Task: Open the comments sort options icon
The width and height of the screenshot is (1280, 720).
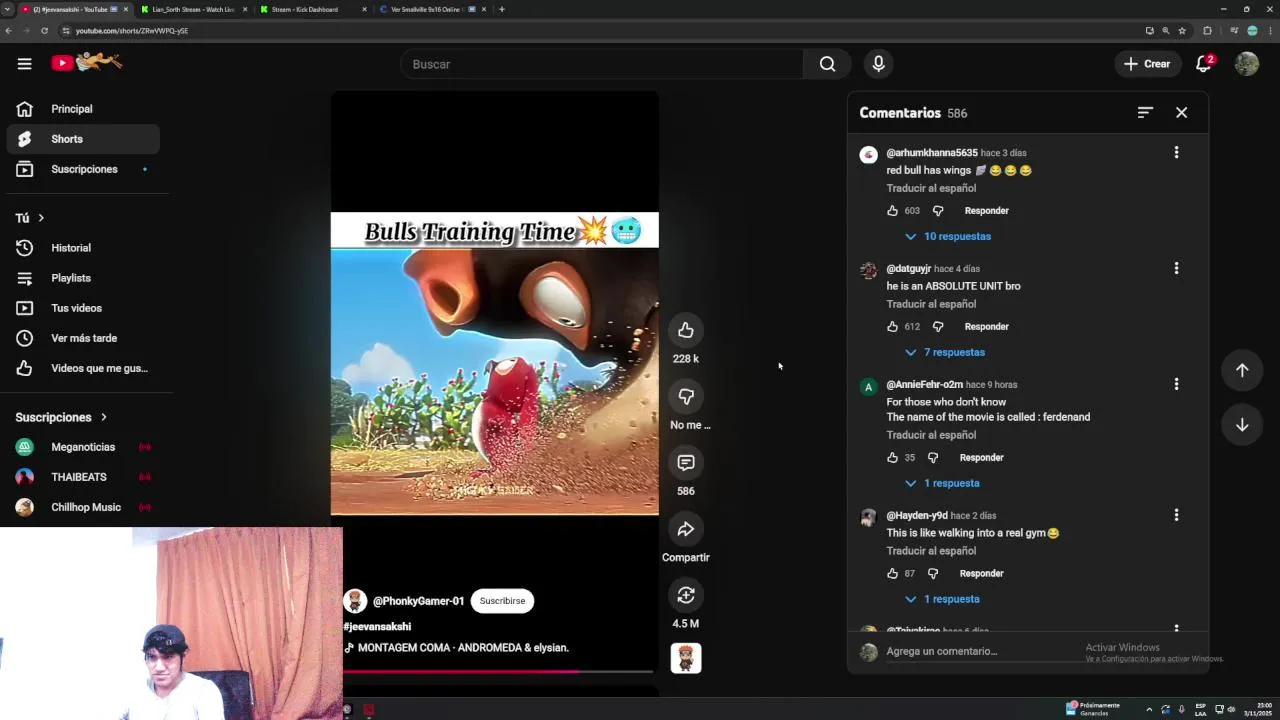Action: coord(1145,113)
